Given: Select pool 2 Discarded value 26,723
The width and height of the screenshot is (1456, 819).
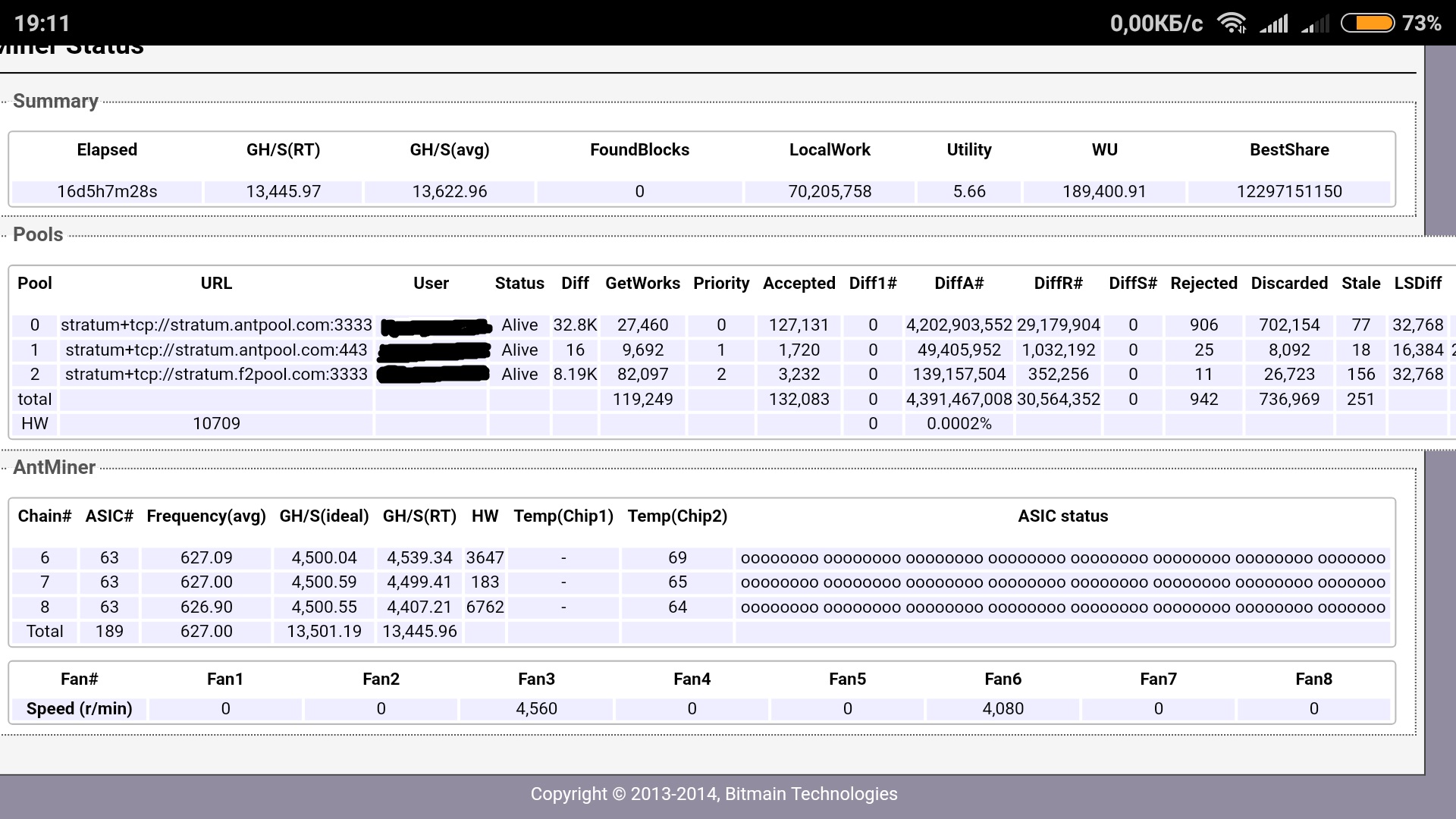Looking at the screenshot, I should [1289, 375].
